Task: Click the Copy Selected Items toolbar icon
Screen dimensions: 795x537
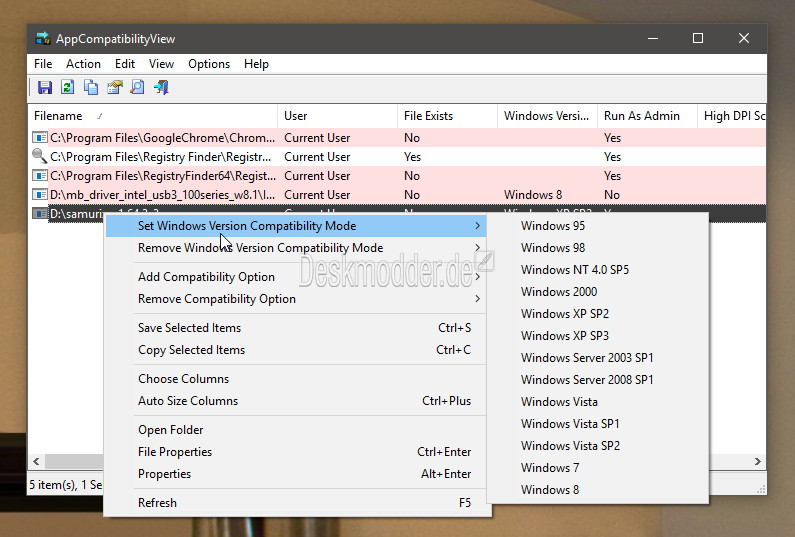Action: point(91,88)
